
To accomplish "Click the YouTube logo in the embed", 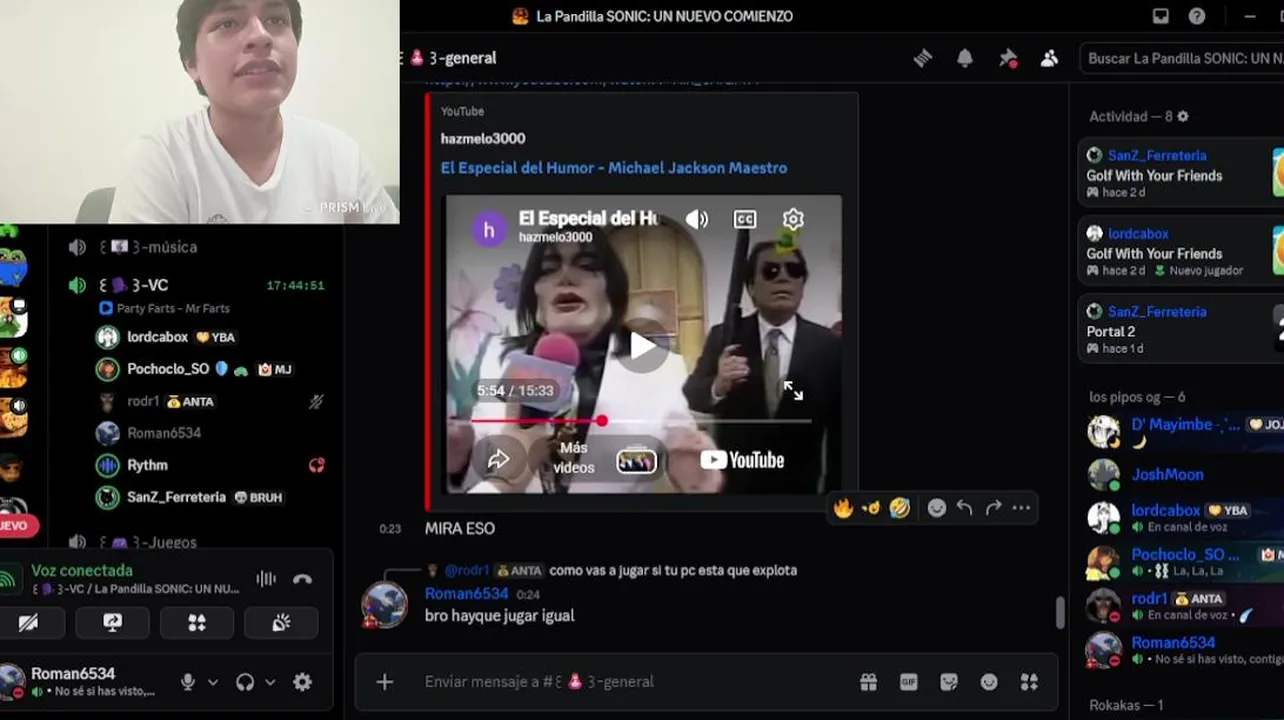I will pyautogui.click(x=742, y=460).
